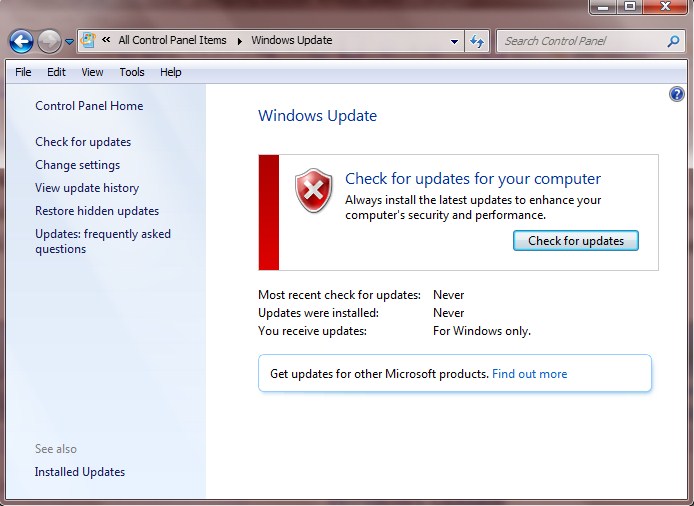Open help via the blue question mark icon

(x=677, y=94)
